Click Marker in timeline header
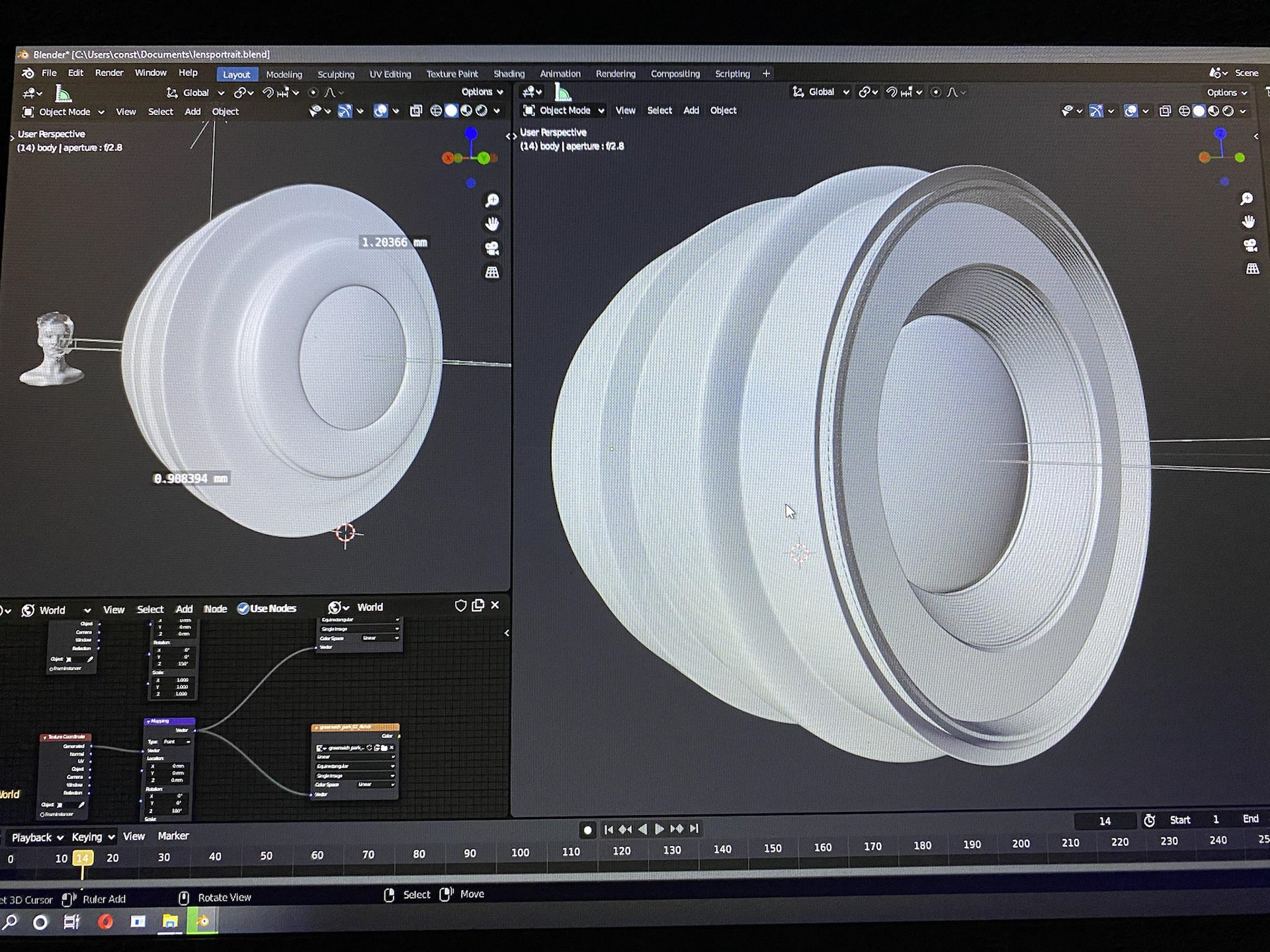This screenshot has height=952, width=1270. pos(173,836)
